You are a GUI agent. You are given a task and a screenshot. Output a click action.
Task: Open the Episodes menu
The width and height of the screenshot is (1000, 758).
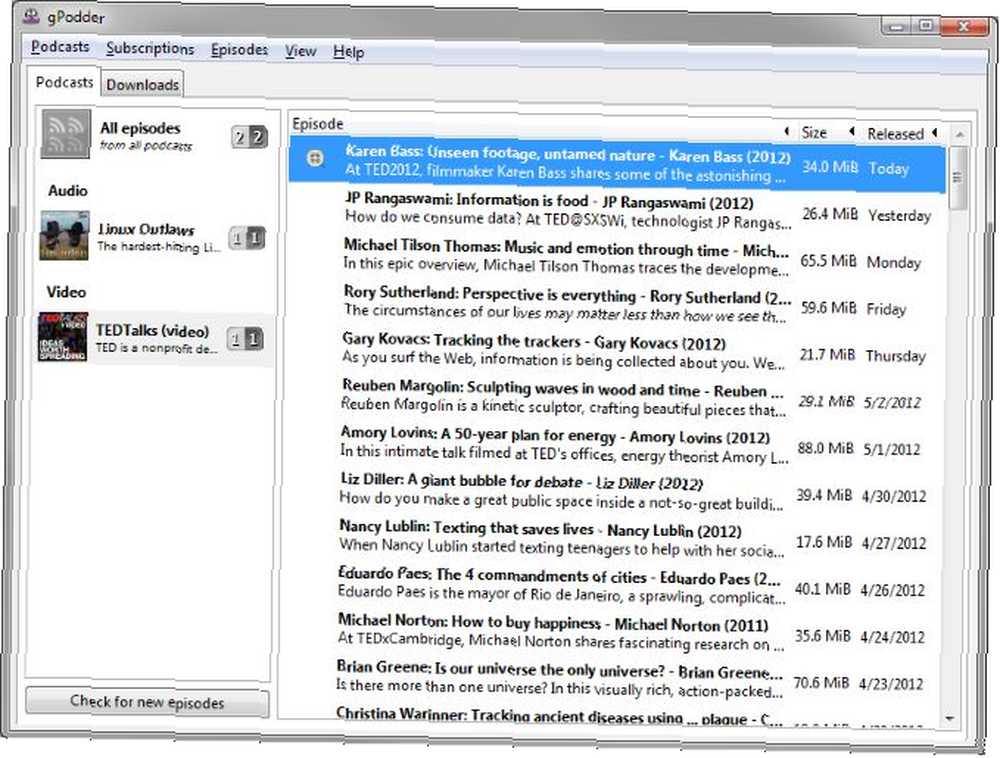[x=239, y=50]
